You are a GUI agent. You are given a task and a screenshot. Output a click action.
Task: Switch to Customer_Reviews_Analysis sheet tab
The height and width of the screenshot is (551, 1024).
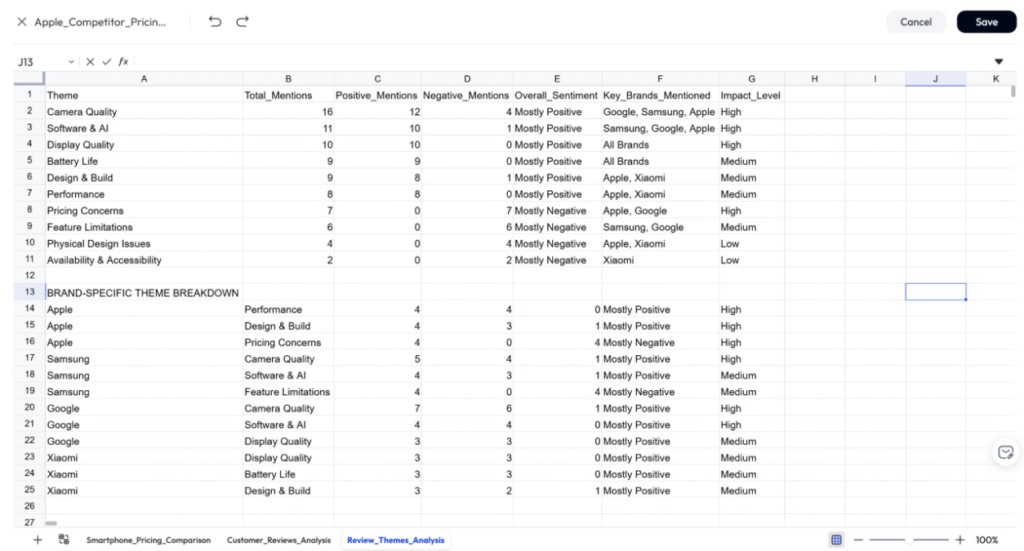(278, 540)
